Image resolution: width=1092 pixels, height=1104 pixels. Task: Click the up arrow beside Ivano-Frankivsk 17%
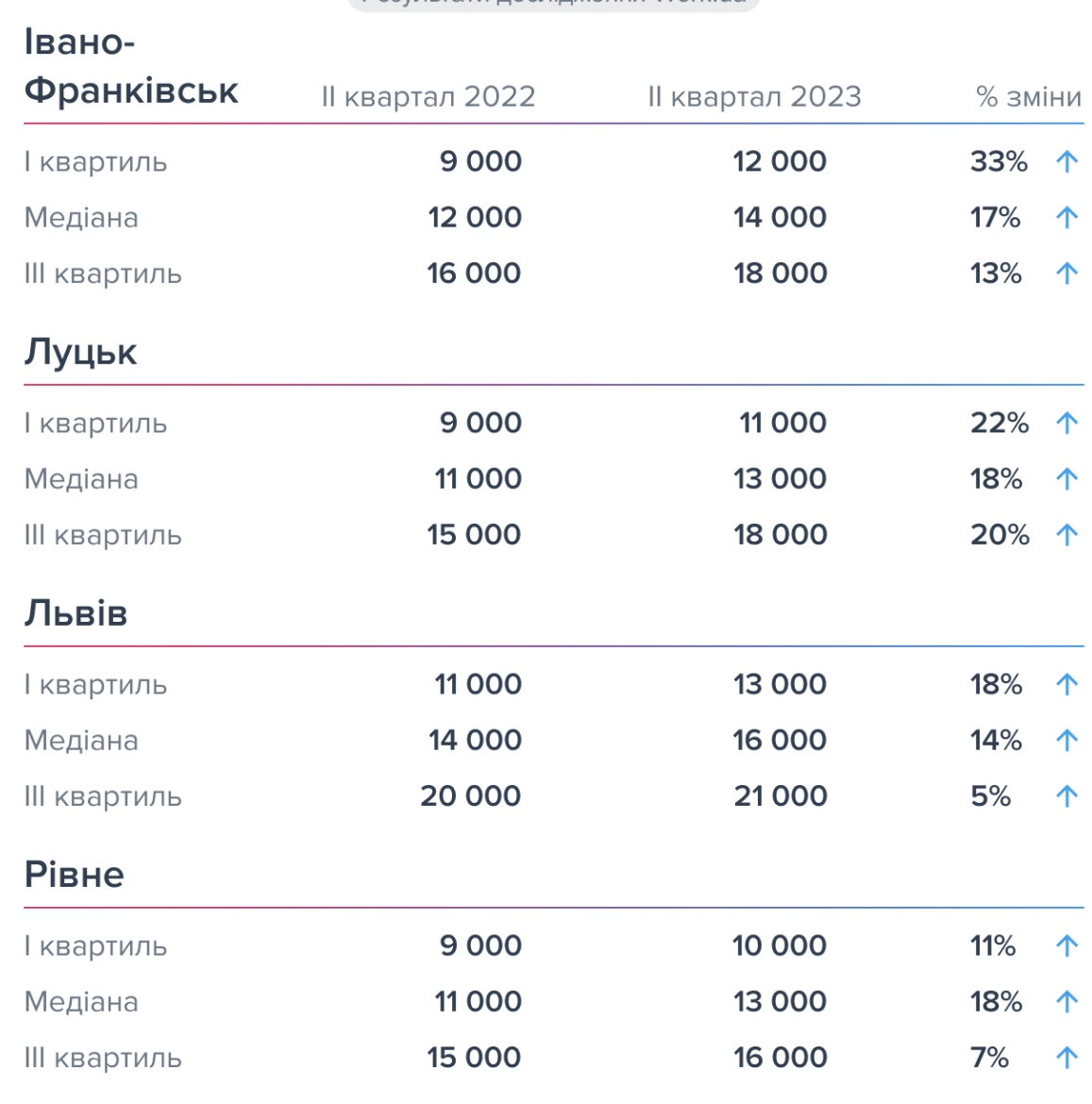click(1067, 218)
